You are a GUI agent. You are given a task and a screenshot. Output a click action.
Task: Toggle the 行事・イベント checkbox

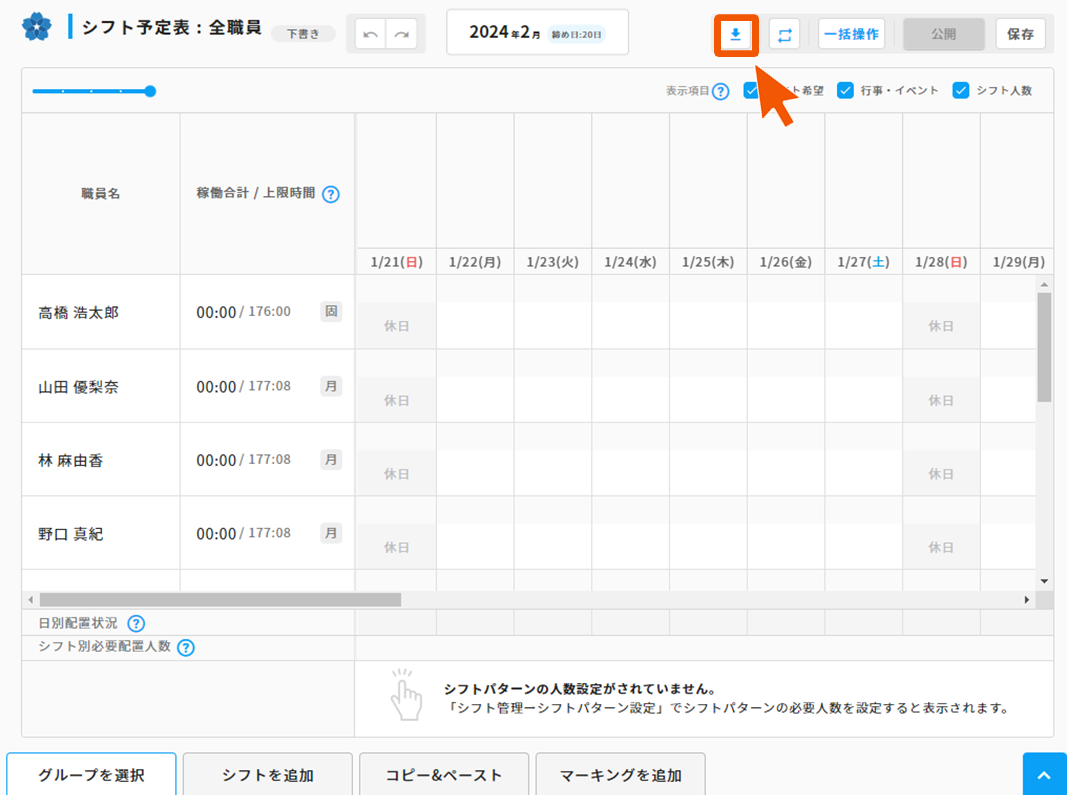tap(845, 90)
